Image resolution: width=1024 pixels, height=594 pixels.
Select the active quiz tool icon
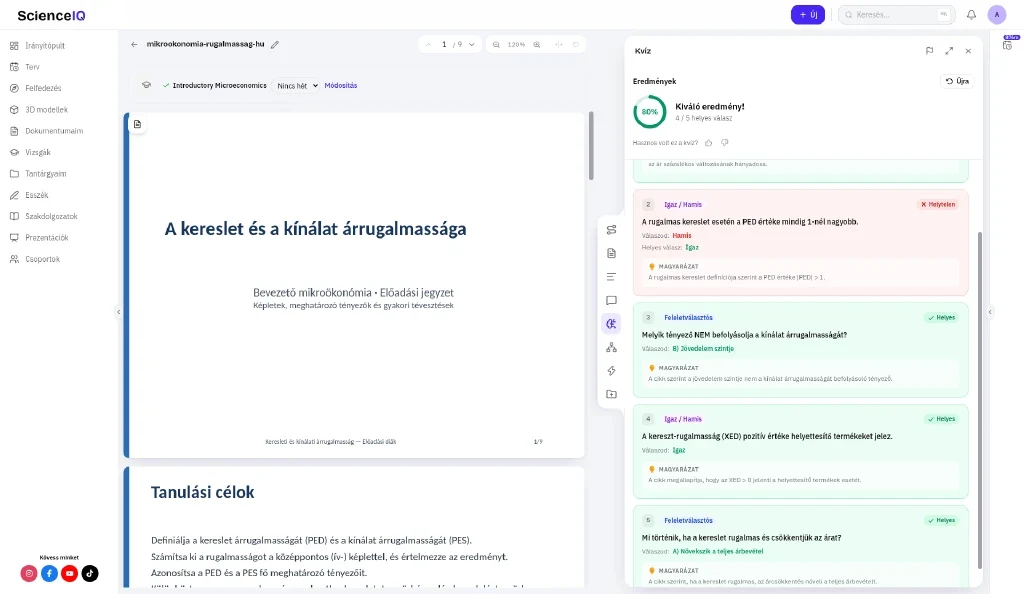point(611,324)
